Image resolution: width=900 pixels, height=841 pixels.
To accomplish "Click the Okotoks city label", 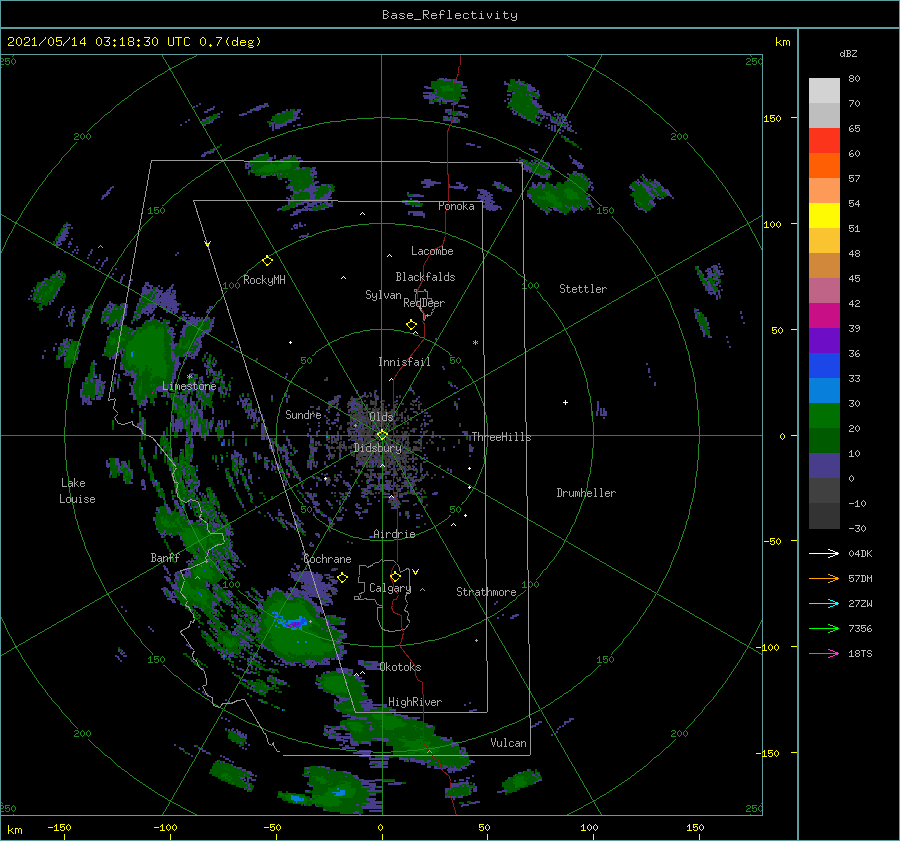I will 400,667.
